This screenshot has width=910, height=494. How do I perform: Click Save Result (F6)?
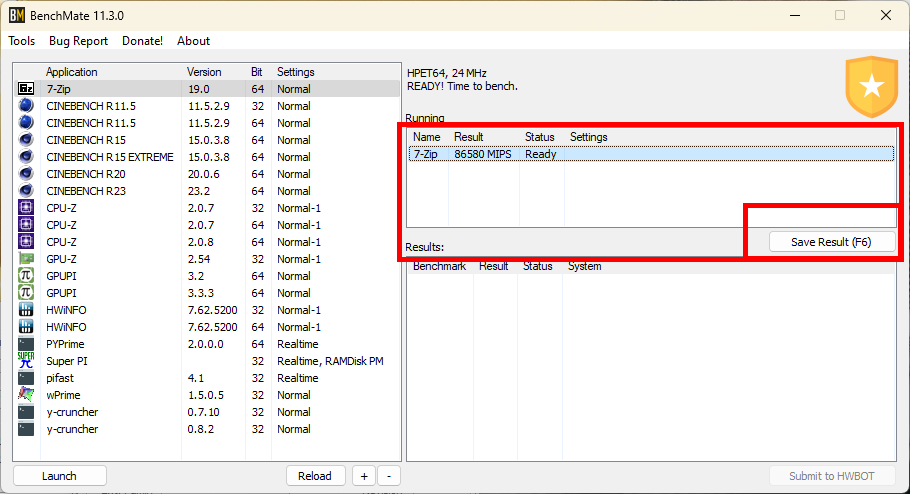[832, 242]
